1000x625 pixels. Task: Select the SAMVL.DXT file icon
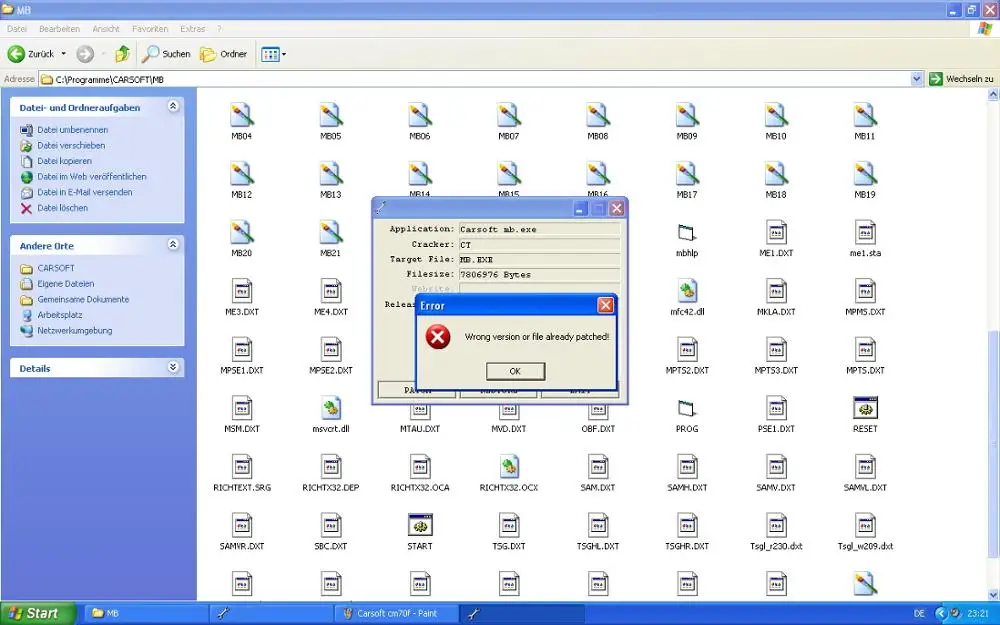865,467
